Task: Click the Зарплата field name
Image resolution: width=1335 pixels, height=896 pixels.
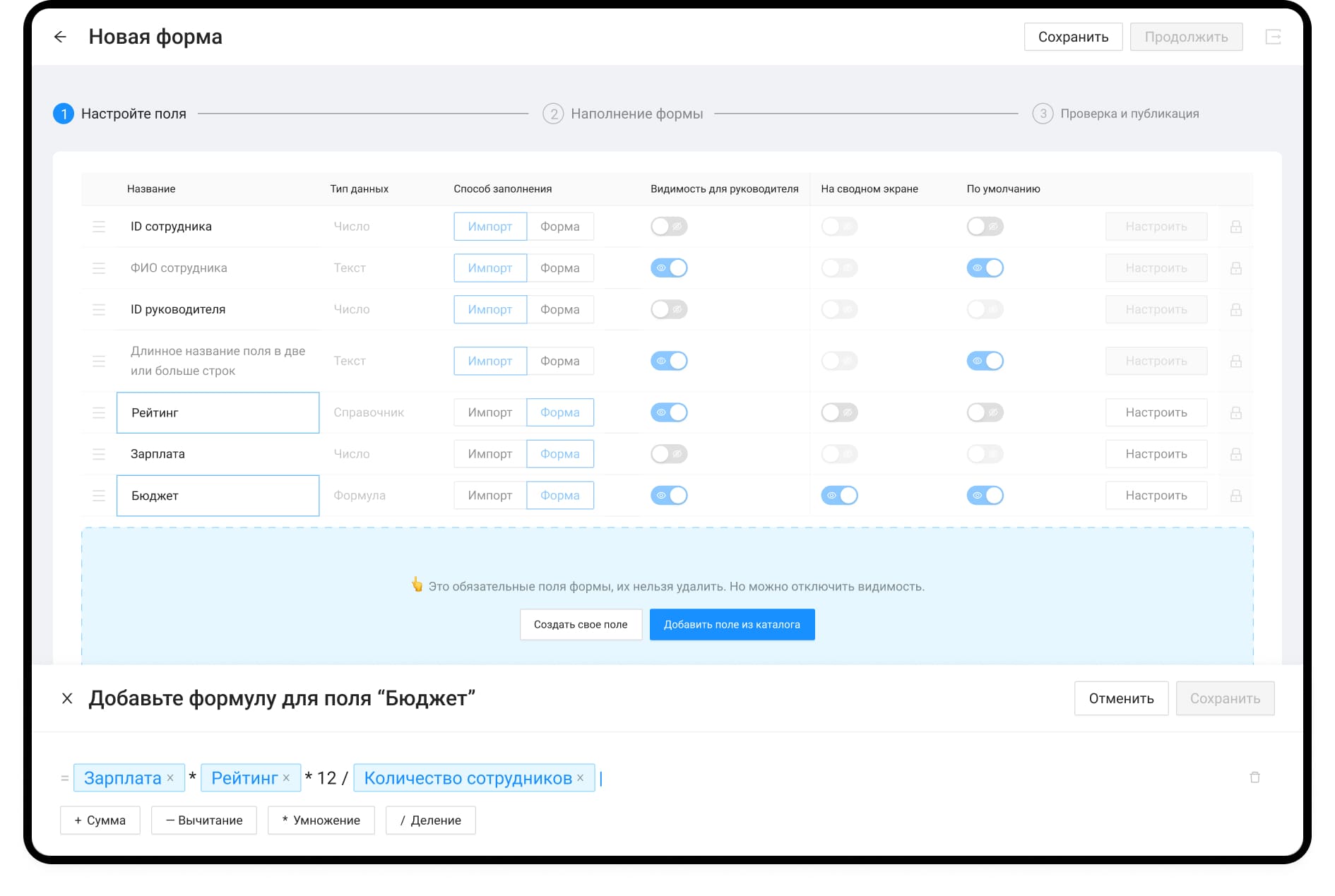Action: coord(158,454)
